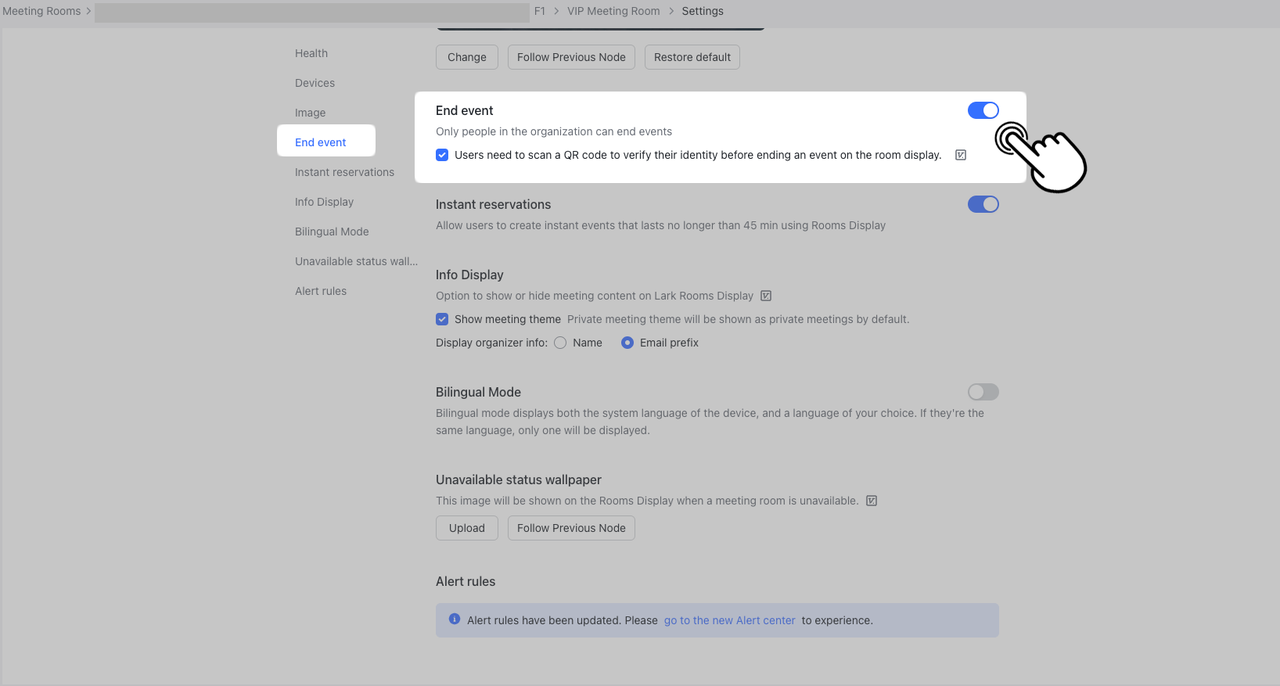Screen dimensions: 1280x686
Task: Jump to Alert rules in the sidebar
Action: (x=321, y=291)
